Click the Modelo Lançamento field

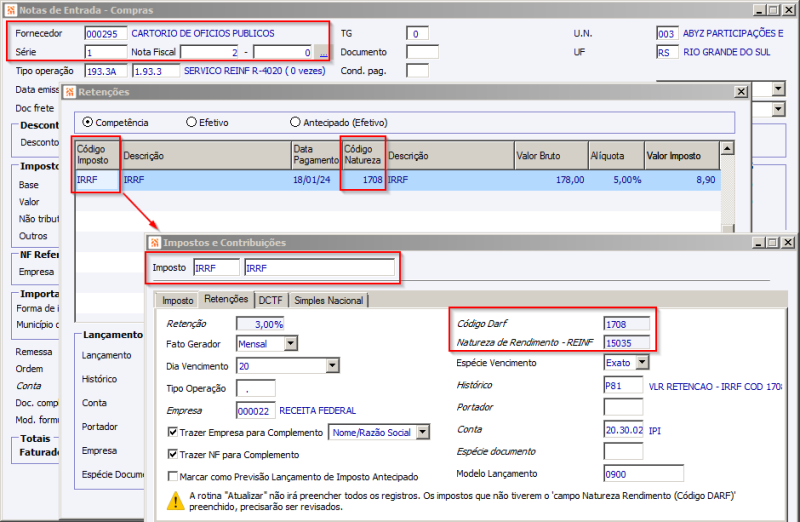(x=643, y=474)
